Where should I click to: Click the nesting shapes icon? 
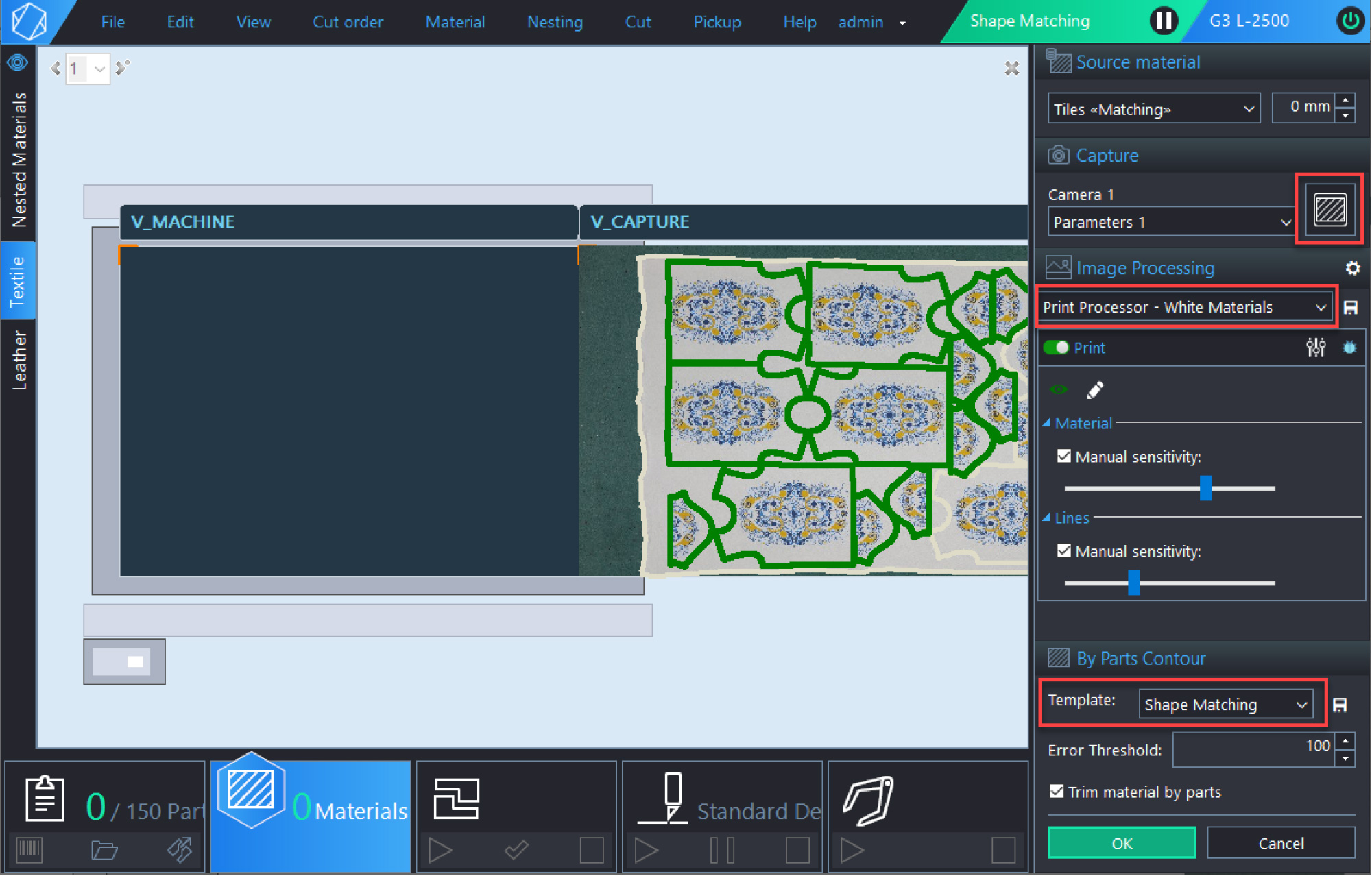(x=457, y=799)
